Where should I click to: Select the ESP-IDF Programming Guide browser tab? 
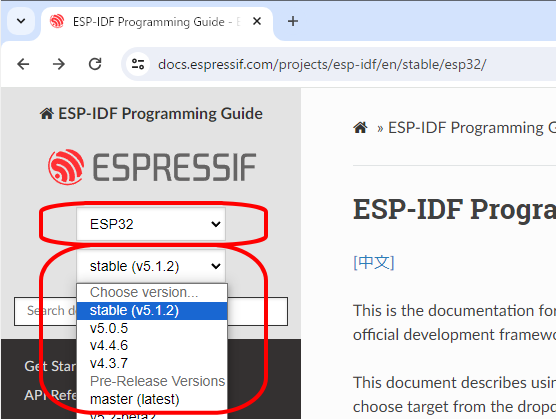click(x=157, y=22)
